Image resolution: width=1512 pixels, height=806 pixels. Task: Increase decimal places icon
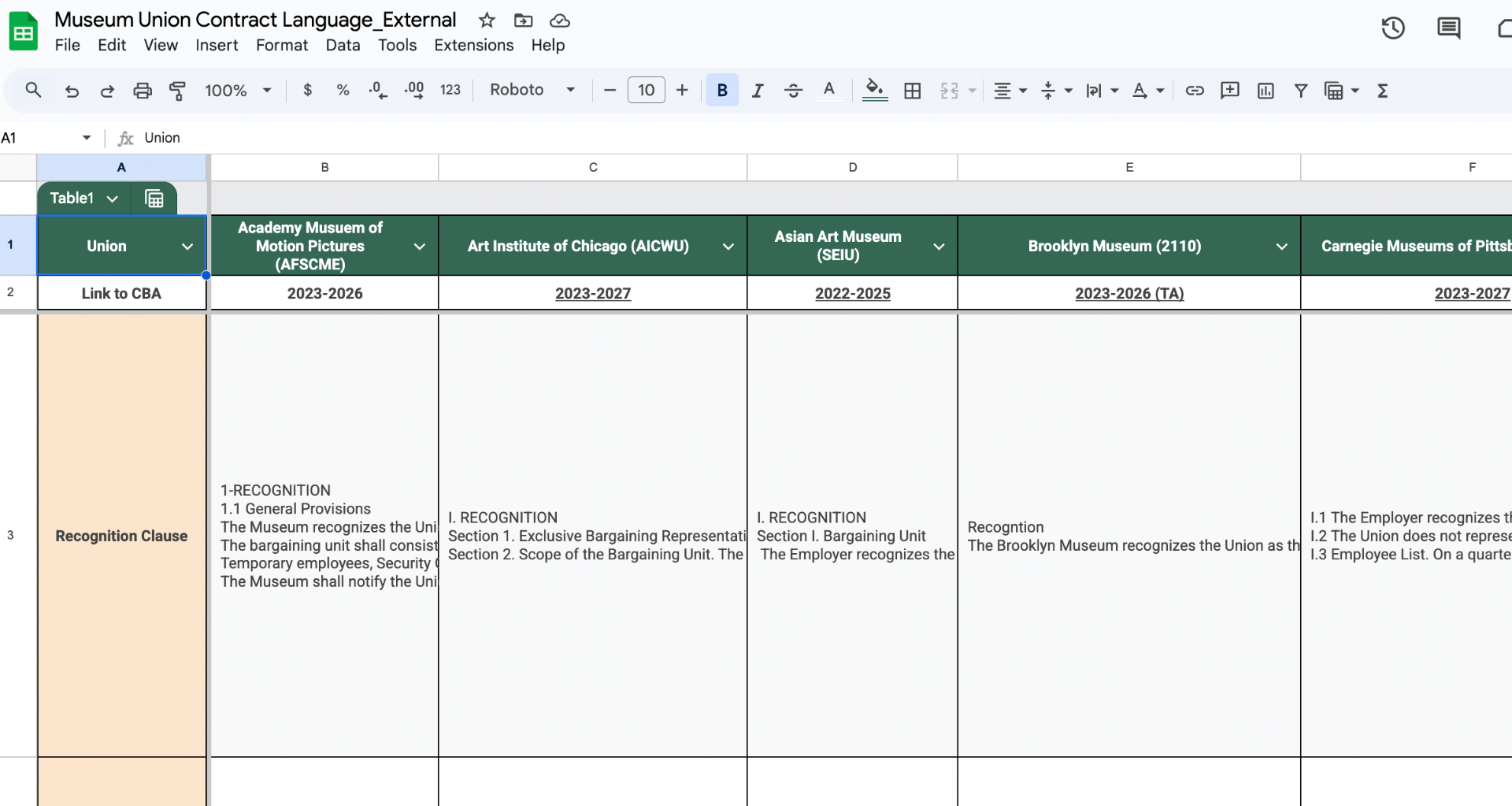coord(414,90)
